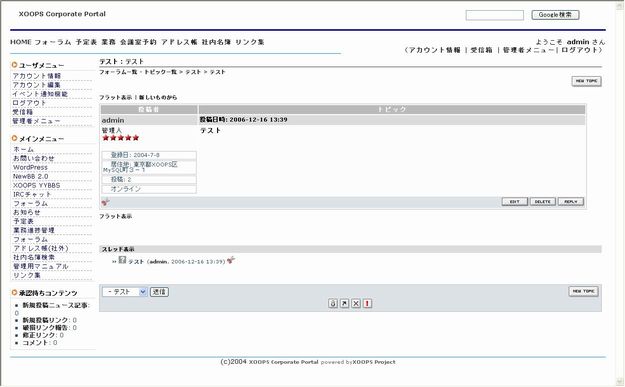Open 予定表 in main menu sidebar
Screen dimensions: 625x387
(x=24, y=221)
